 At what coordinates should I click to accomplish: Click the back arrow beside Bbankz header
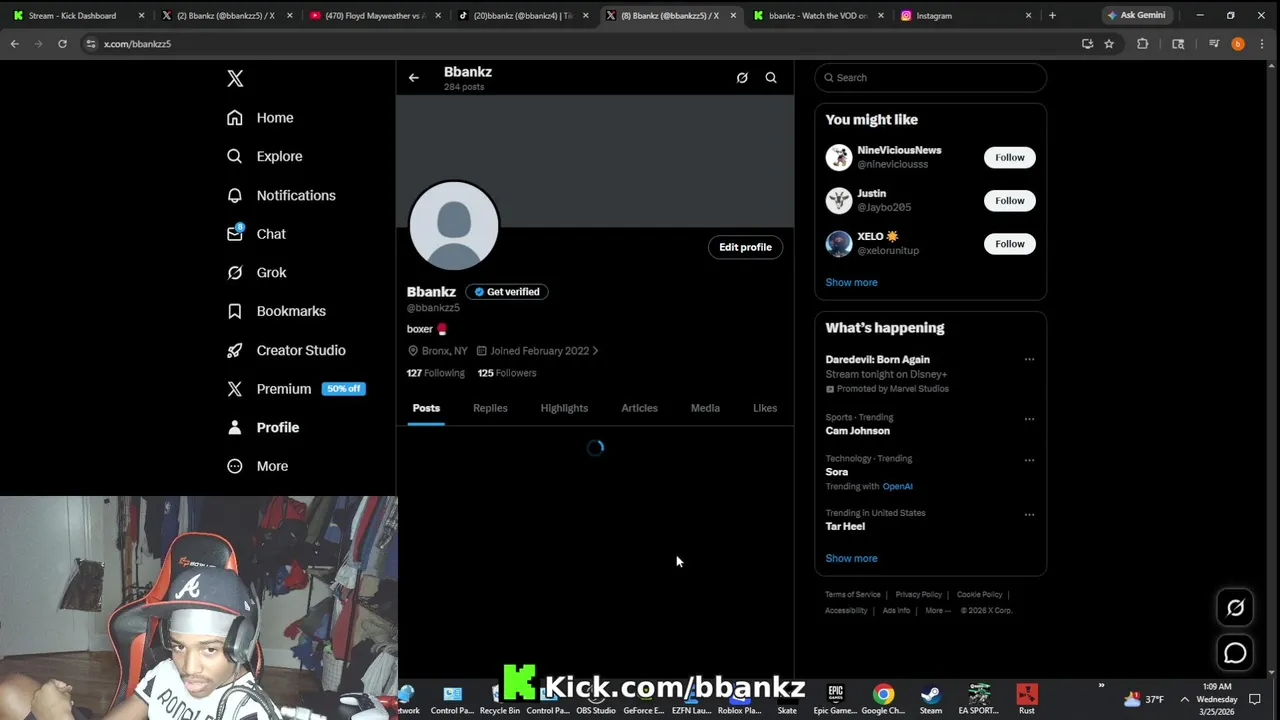[414, 77]
